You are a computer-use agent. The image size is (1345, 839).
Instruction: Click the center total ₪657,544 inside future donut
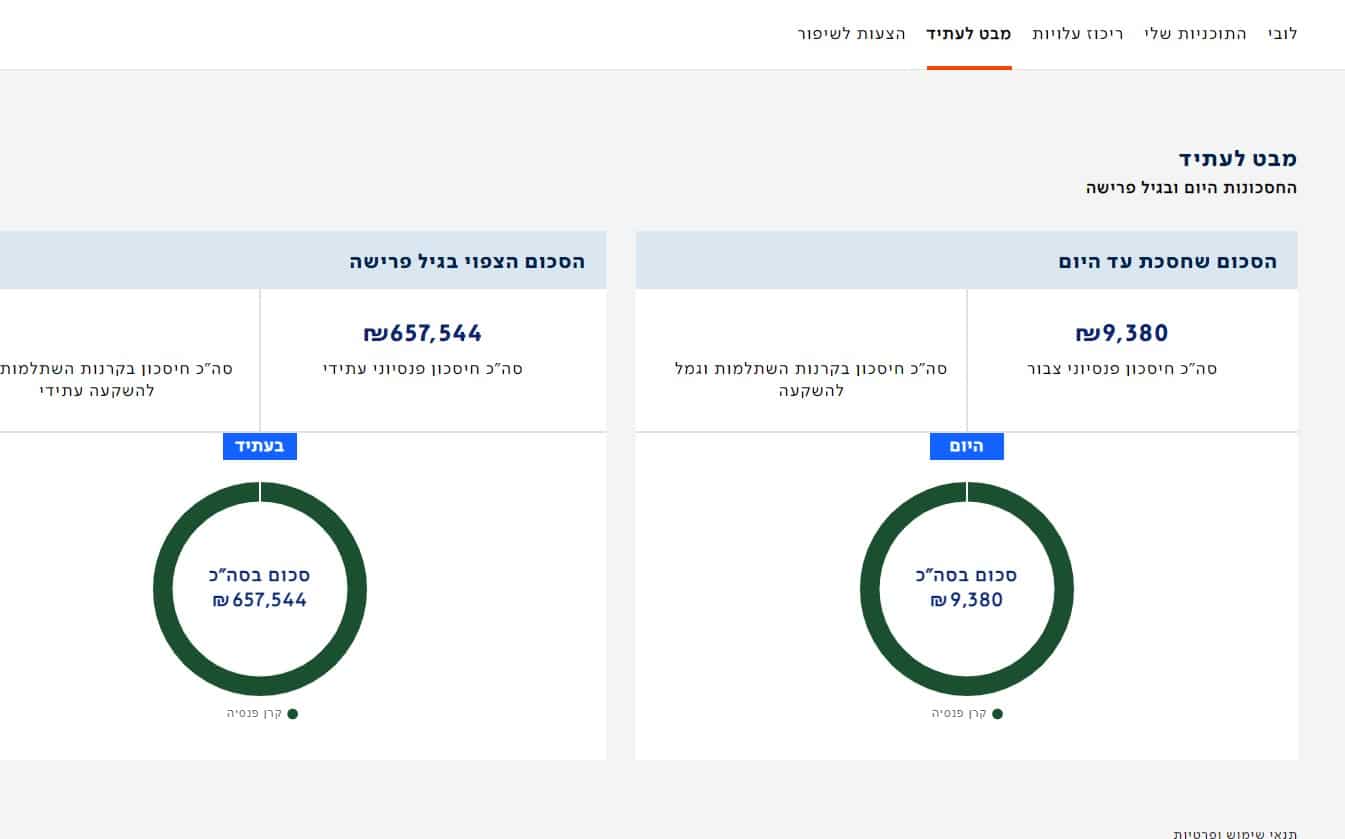(260, 600)
